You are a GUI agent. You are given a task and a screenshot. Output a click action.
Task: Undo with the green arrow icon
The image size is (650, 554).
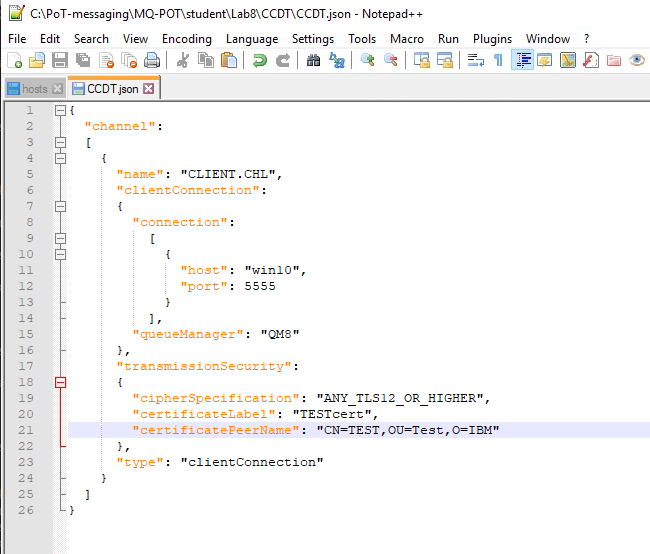coord(260,61)
